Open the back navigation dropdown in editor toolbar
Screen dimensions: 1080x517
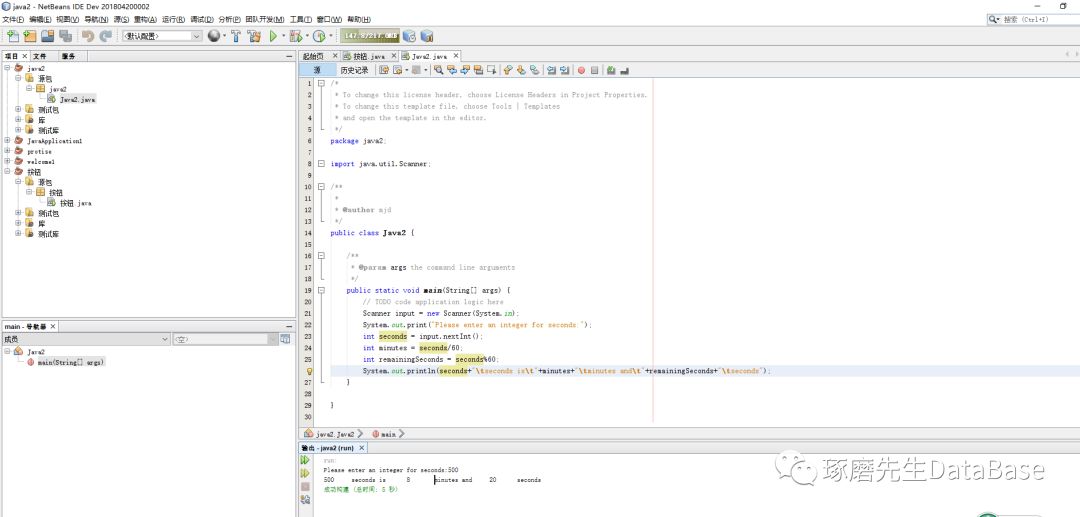(407, 70)
